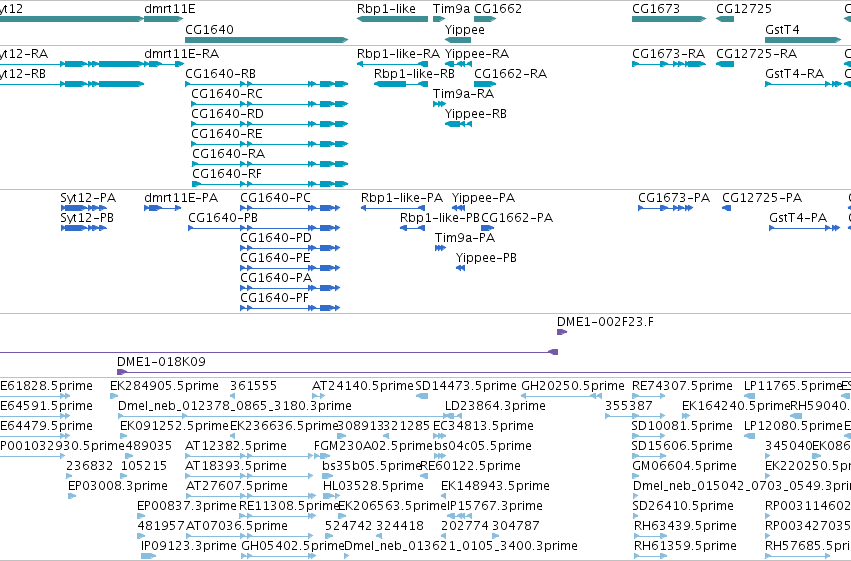
Task: Click the DME1-002F23.F feature
Action: pyautogui.click(x=605, y=323)
